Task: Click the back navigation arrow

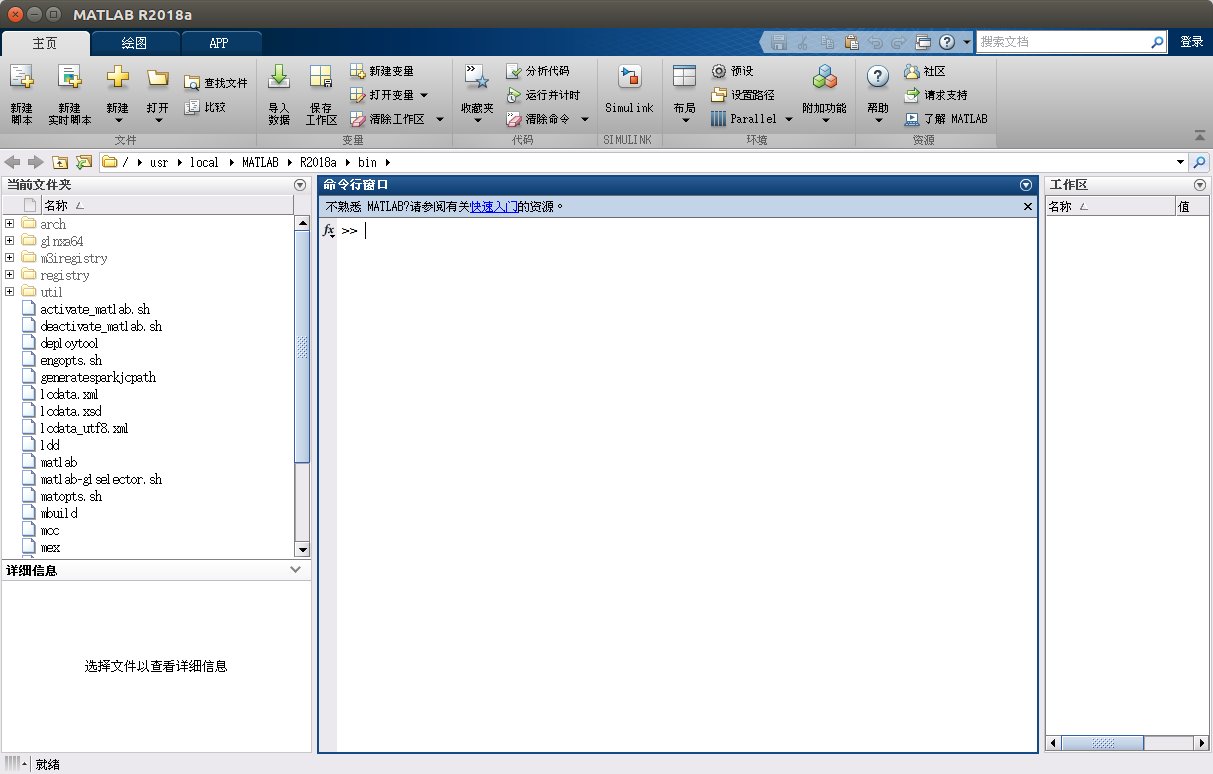Action: (13, 162)
